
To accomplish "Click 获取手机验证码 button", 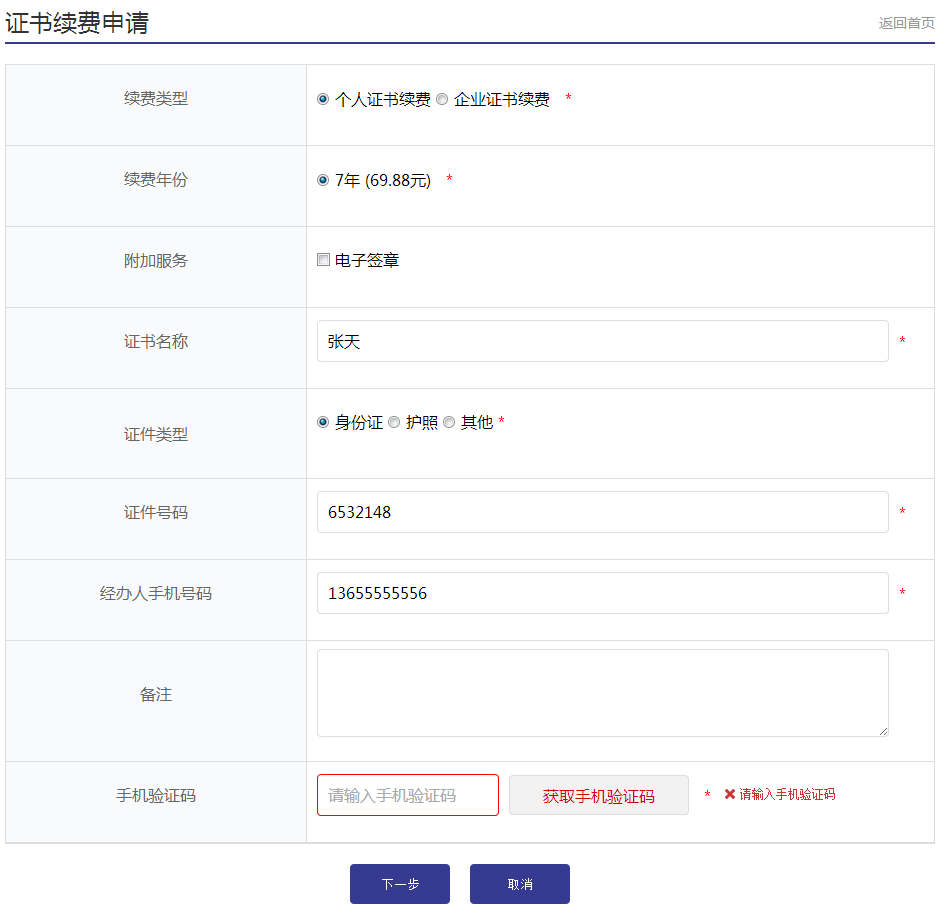I will pyautogui.click(x=598, y=795).
